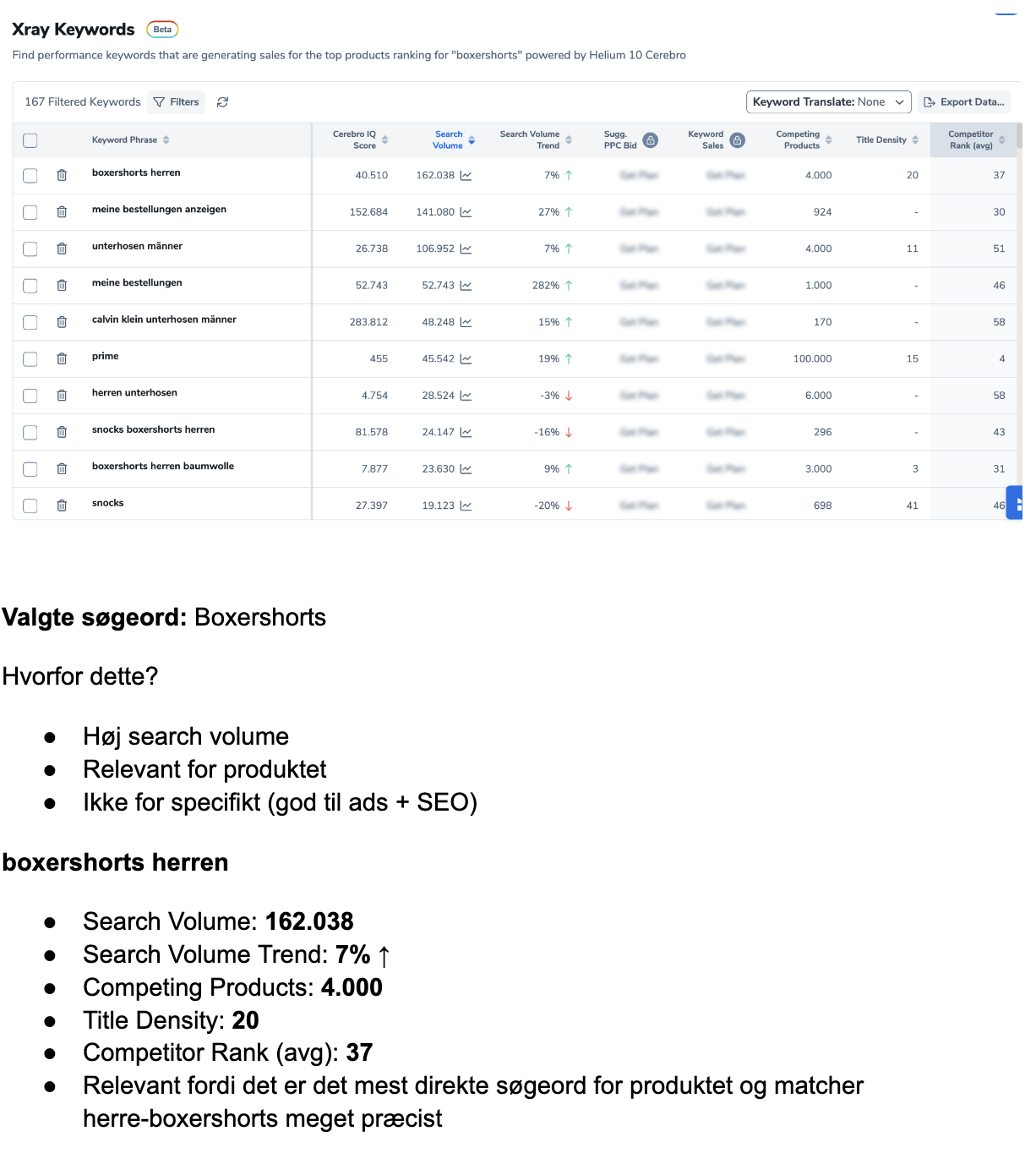Click the blue side panel handle

point(1014,503)
